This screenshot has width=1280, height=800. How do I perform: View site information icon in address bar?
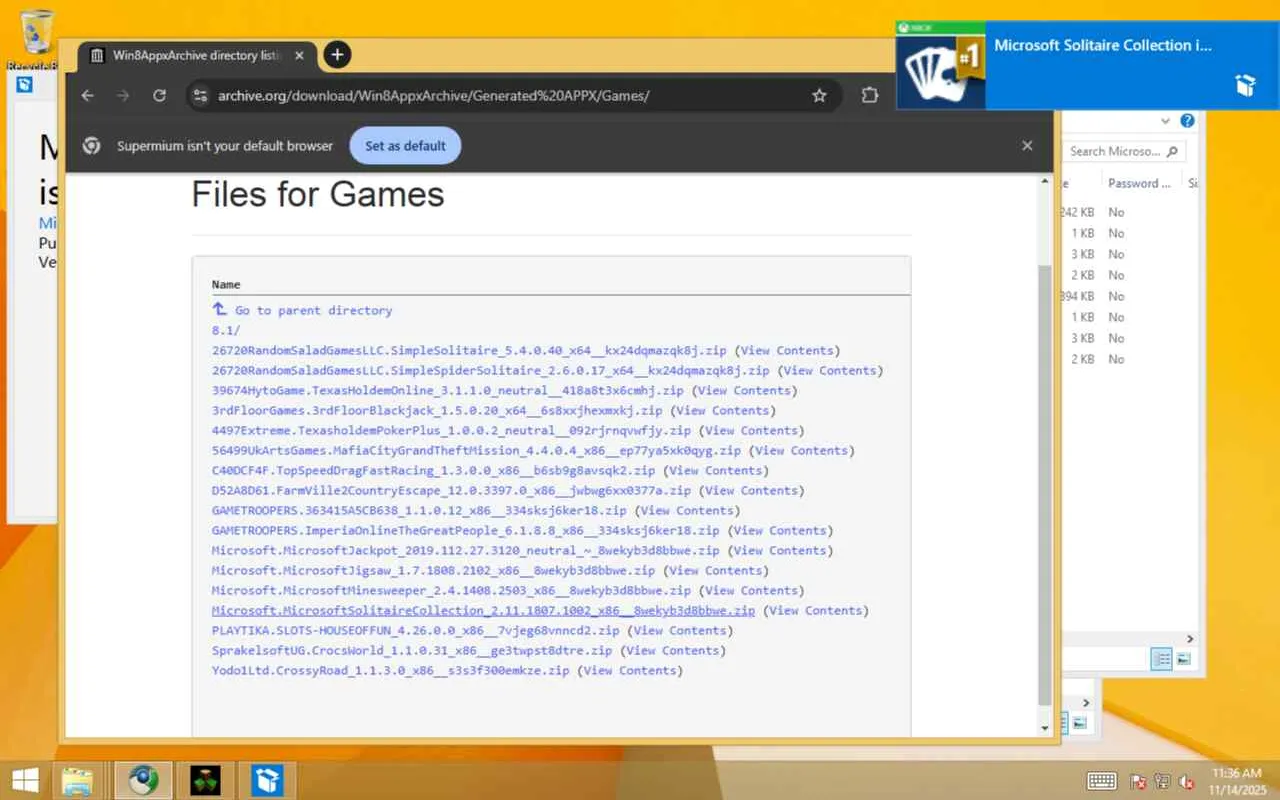point(200,95)
